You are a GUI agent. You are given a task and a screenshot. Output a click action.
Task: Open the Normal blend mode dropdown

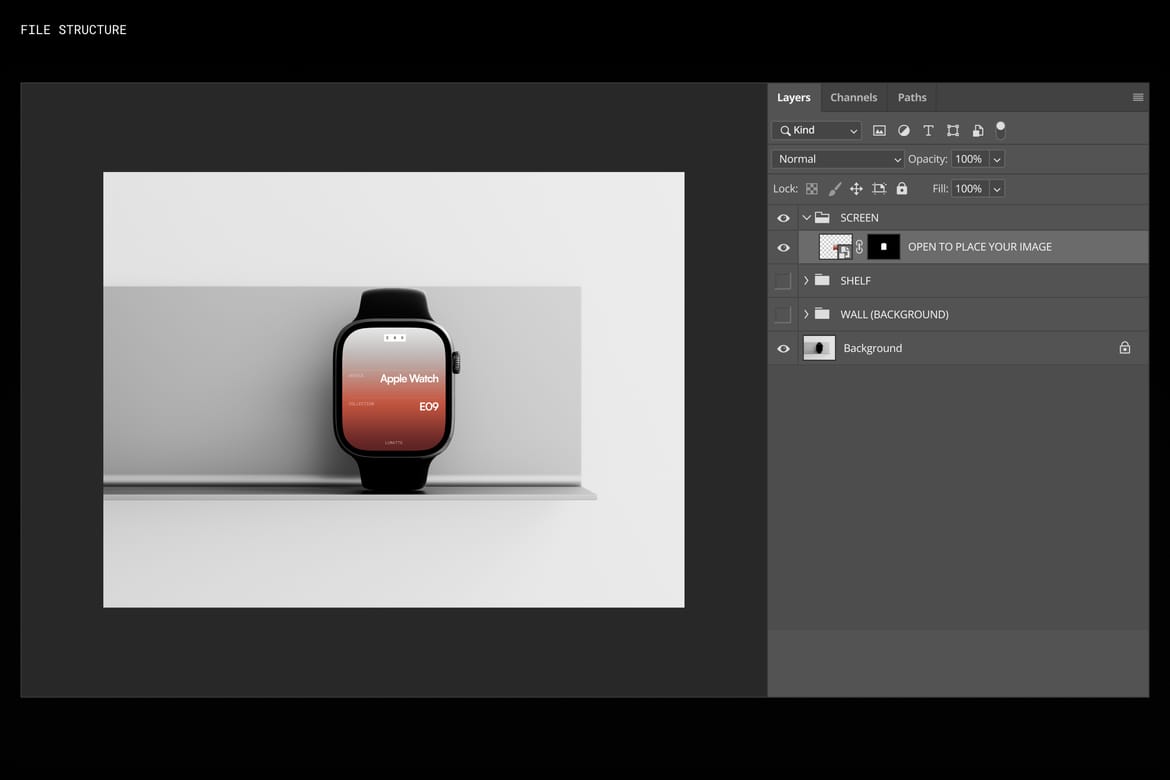click(x=838, y=159)
